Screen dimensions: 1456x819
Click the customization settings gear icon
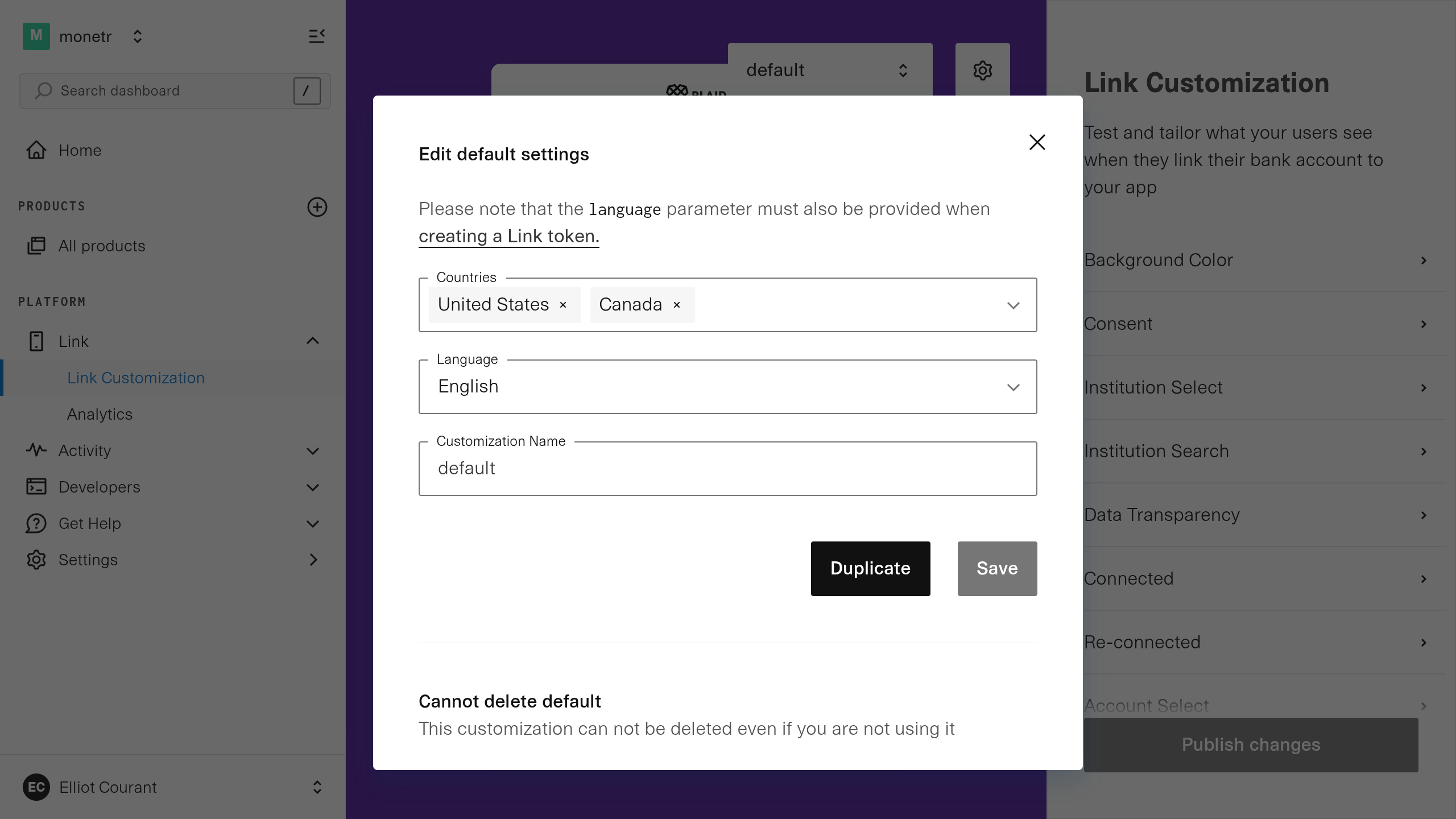(982, 71)
